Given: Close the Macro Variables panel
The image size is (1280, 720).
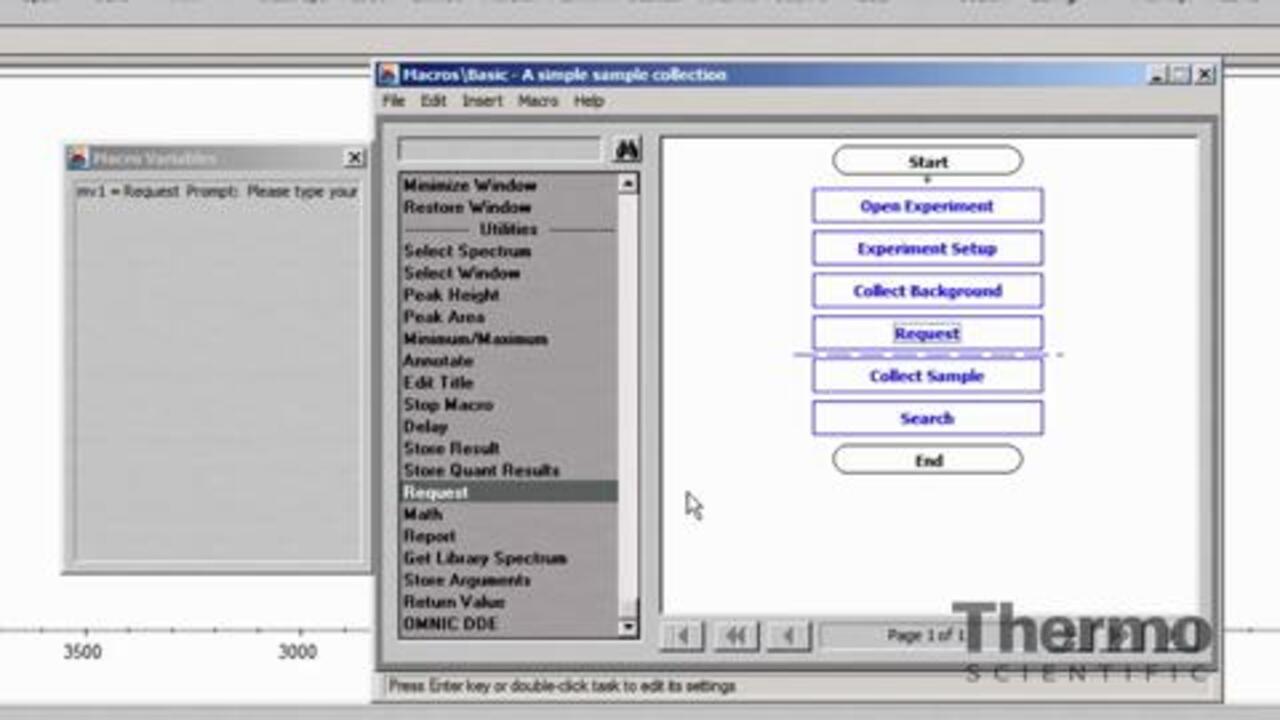Looking at the screenshot, I should pyautogui.click(x=354, y=158).
